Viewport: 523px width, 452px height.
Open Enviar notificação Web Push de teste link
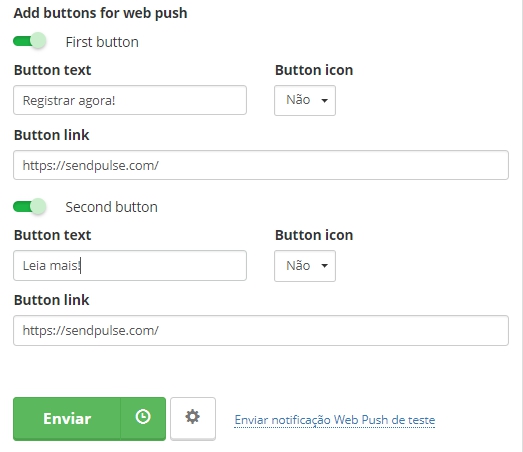pyautogui.click(x=335, y=420)
